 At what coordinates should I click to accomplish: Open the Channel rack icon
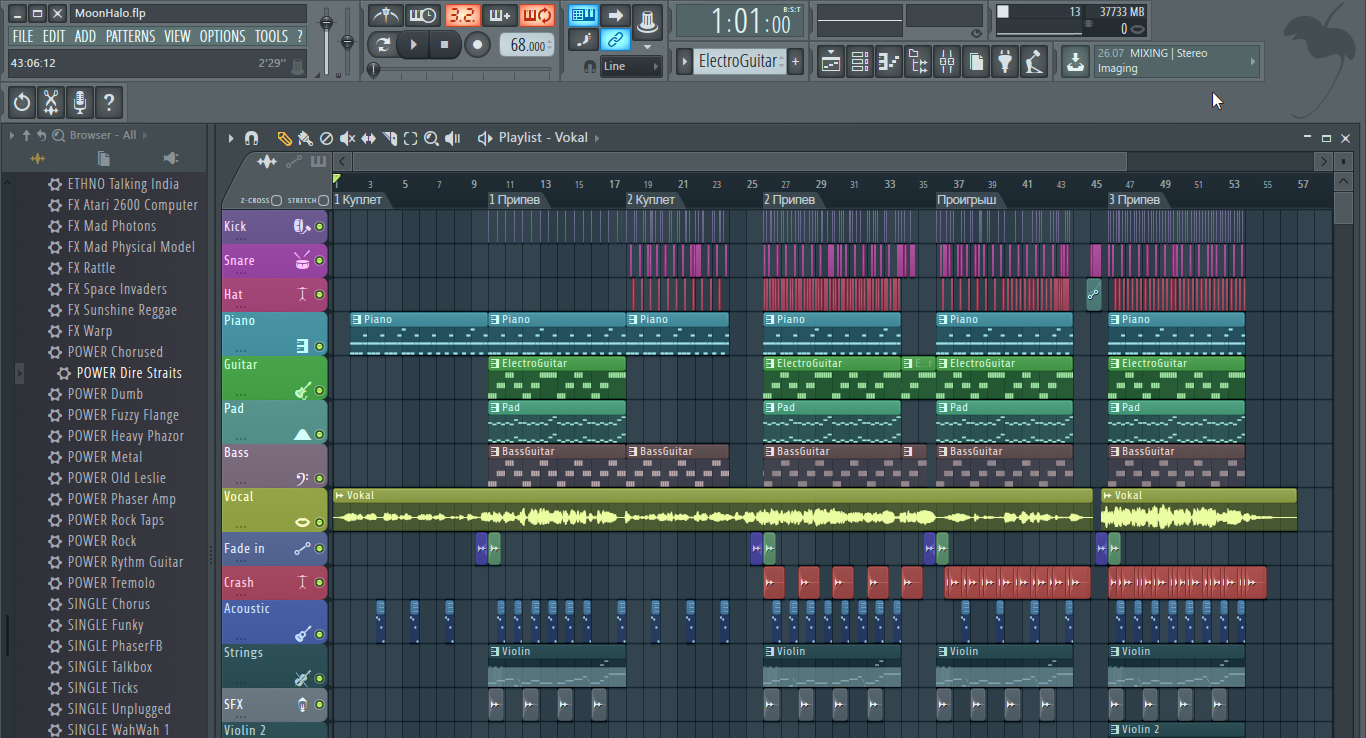[859, 62]
